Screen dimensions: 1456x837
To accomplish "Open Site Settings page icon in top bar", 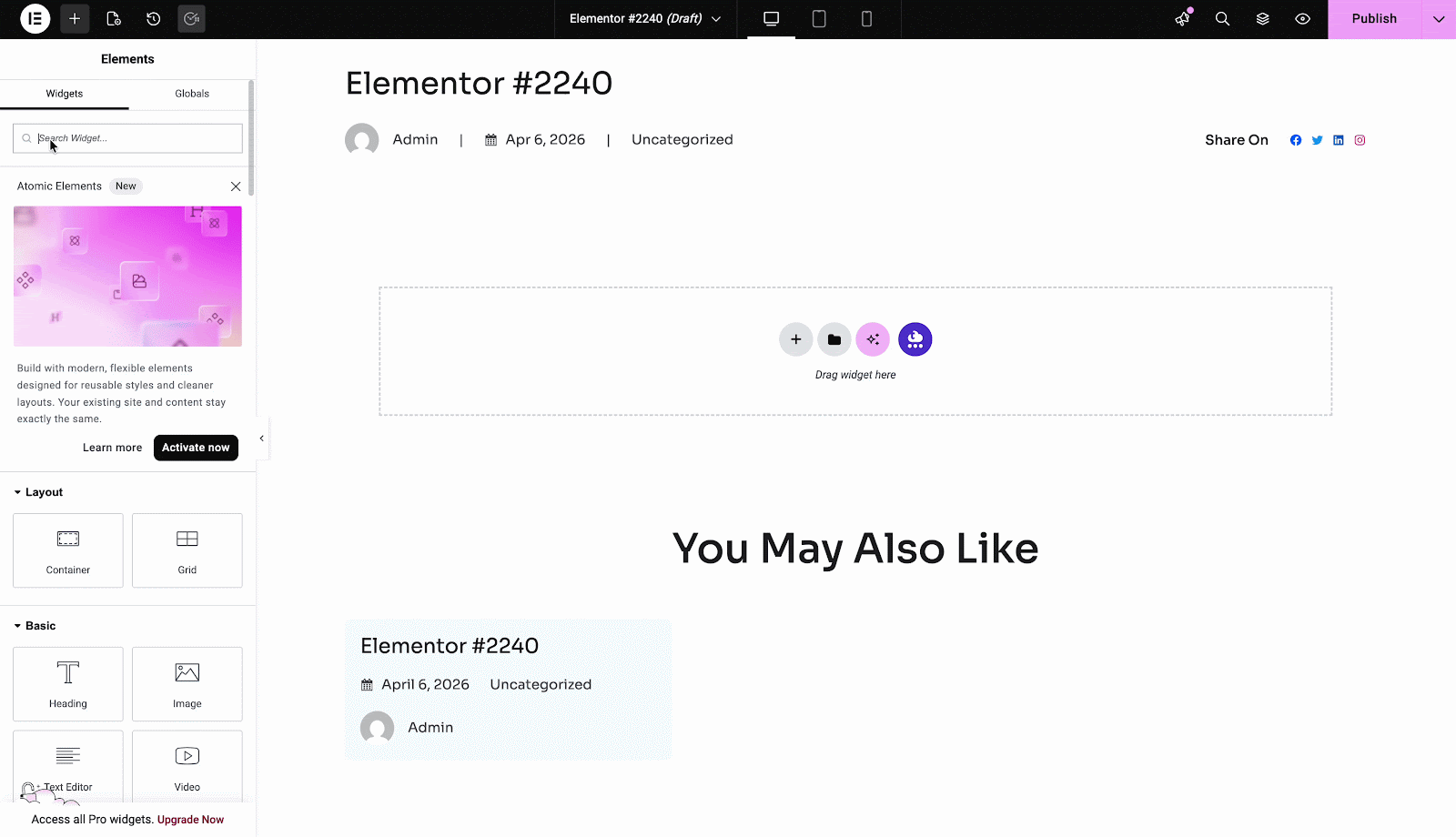I will (114, 18).
